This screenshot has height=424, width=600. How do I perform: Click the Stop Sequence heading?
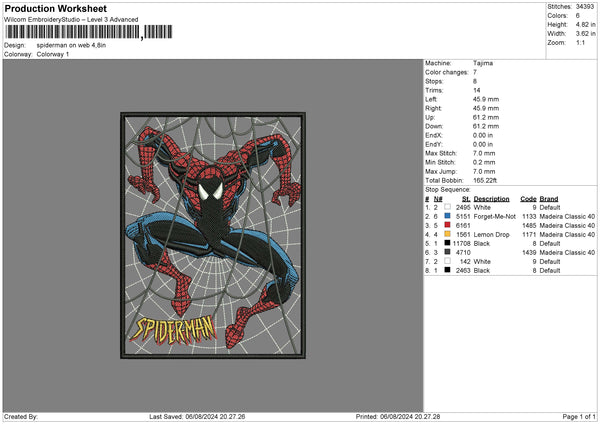(x=448, y=190)
